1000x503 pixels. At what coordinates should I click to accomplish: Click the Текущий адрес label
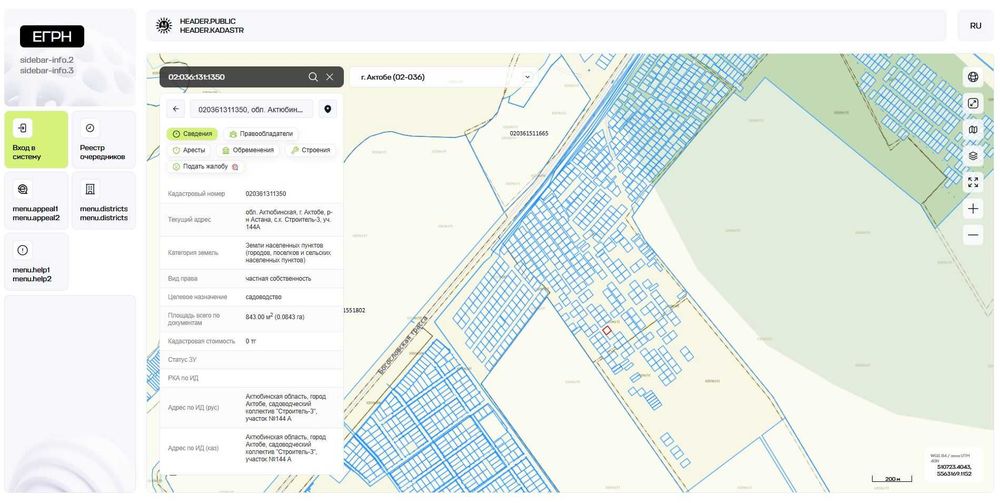point(189,219)
